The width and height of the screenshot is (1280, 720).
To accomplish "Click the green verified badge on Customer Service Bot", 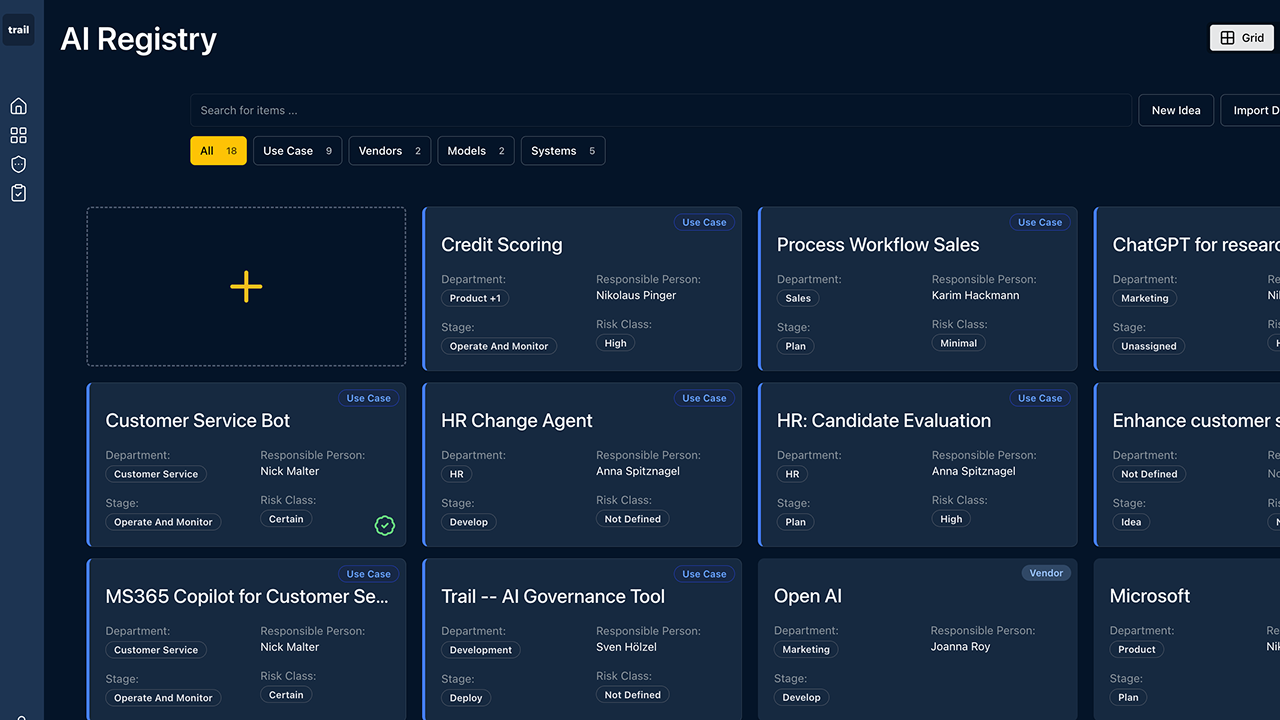I will pos(384,525).
